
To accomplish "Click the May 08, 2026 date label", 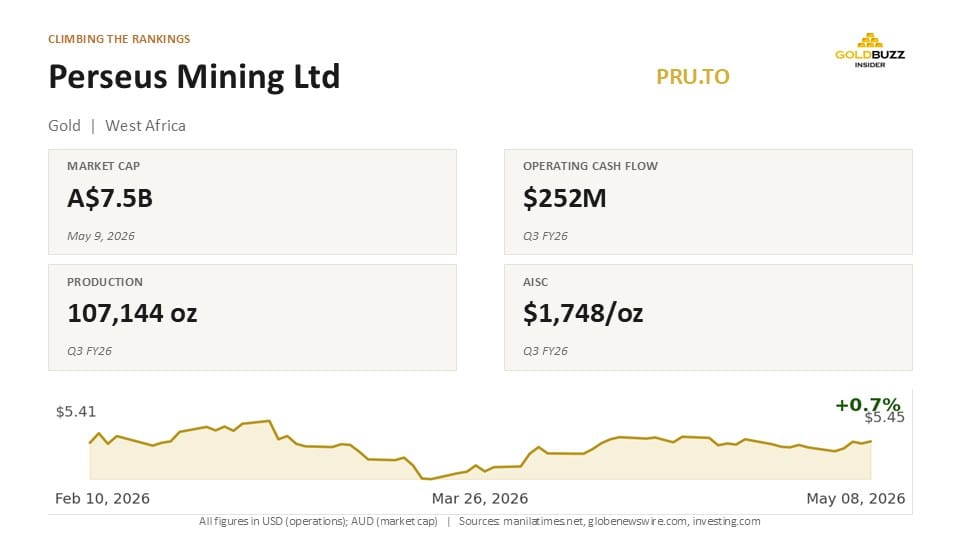I will click(x=855, y=498).
